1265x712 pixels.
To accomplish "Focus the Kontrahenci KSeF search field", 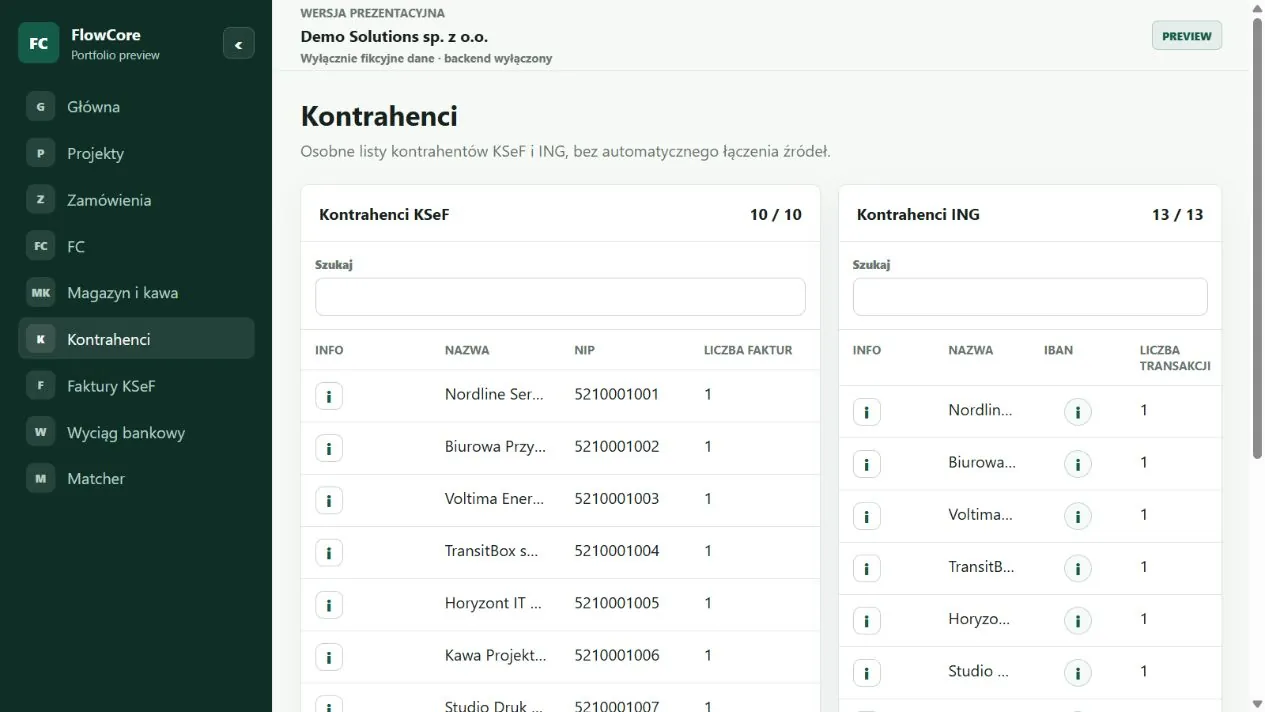I will (560, 297).
